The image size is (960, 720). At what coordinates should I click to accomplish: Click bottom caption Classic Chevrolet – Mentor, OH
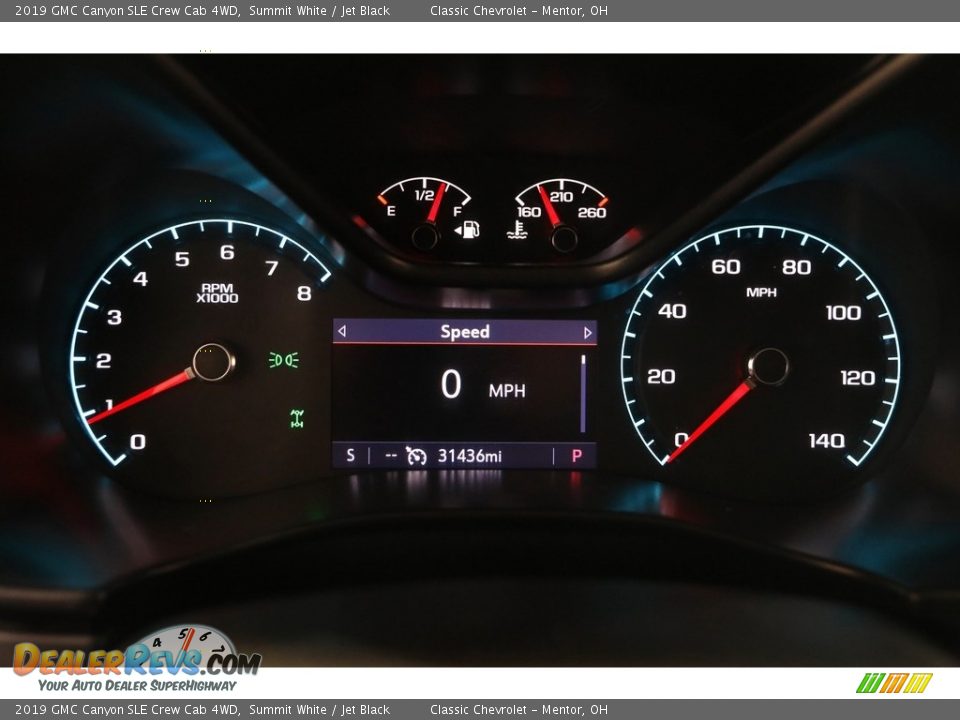[519, 710]
